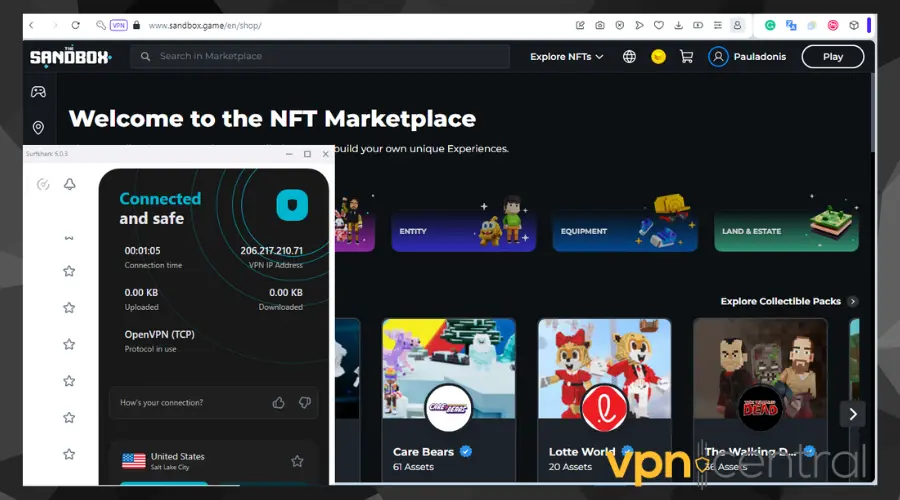Bookmark page with the heart icon
The width and height of the screenshot is (900, 500).
[x=659, y=25]
